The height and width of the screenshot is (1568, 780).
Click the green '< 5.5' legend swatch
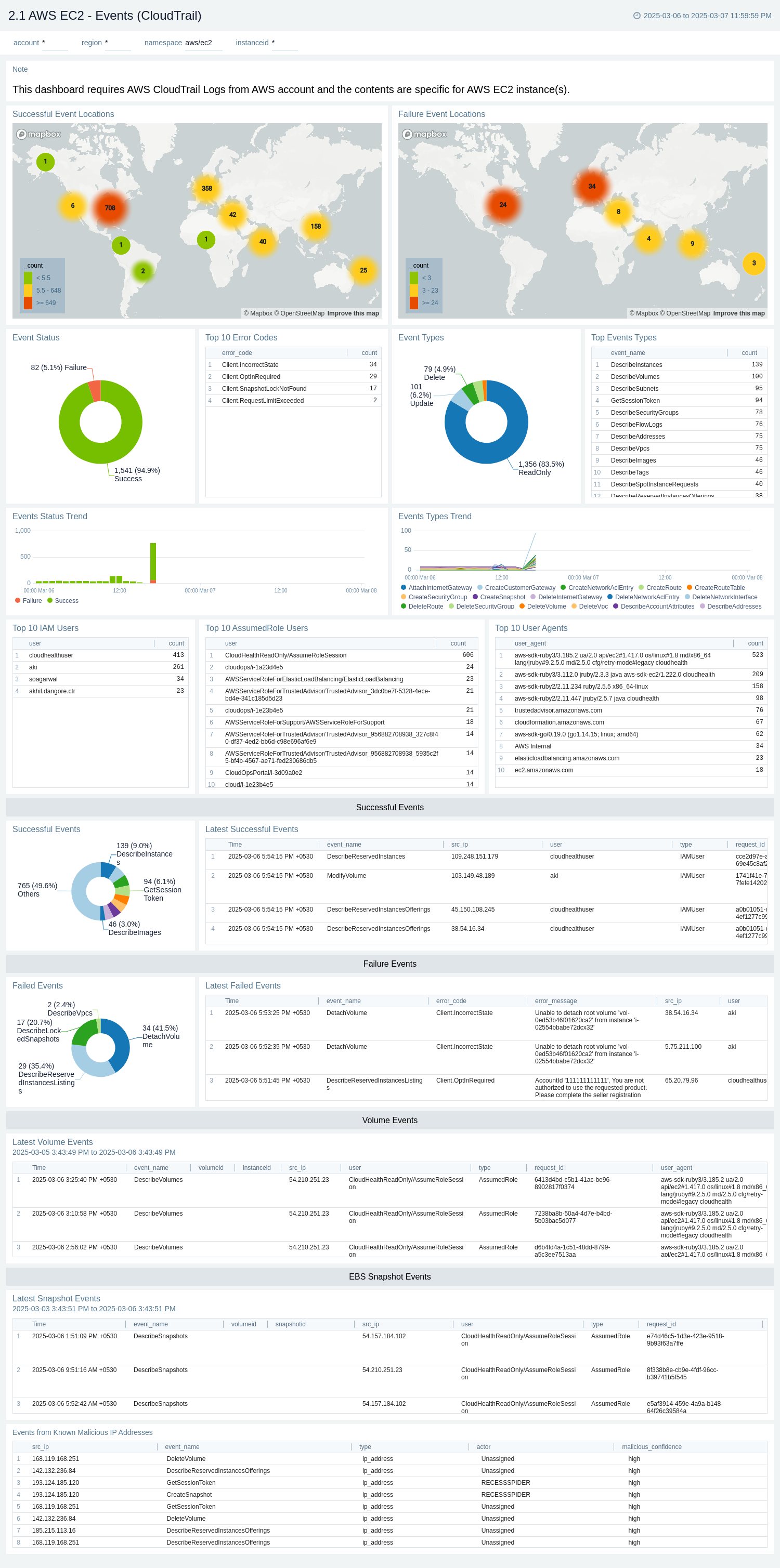(28, 278)
